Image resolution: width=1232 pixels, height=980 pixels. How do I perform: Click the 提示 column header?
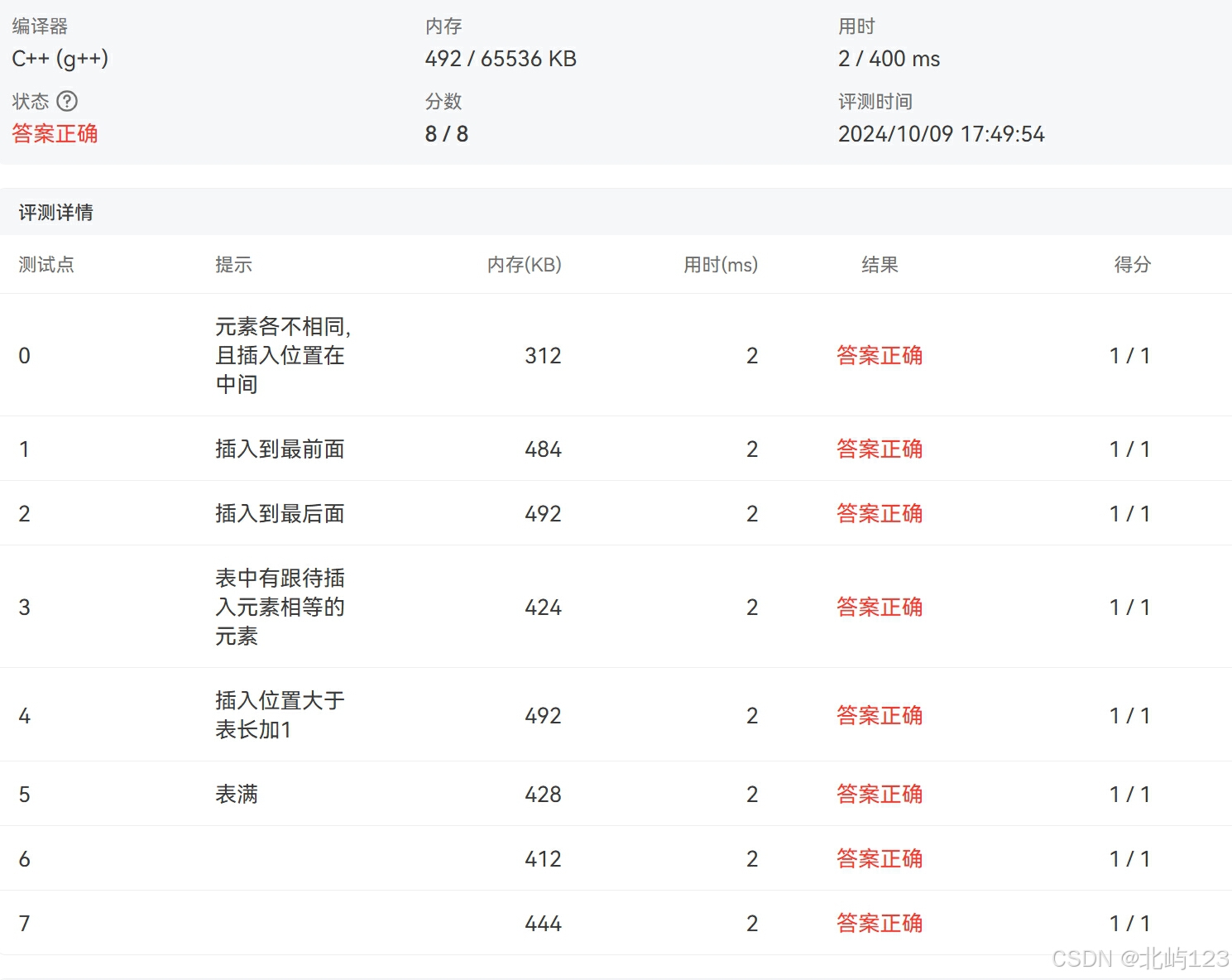[232, 265]
